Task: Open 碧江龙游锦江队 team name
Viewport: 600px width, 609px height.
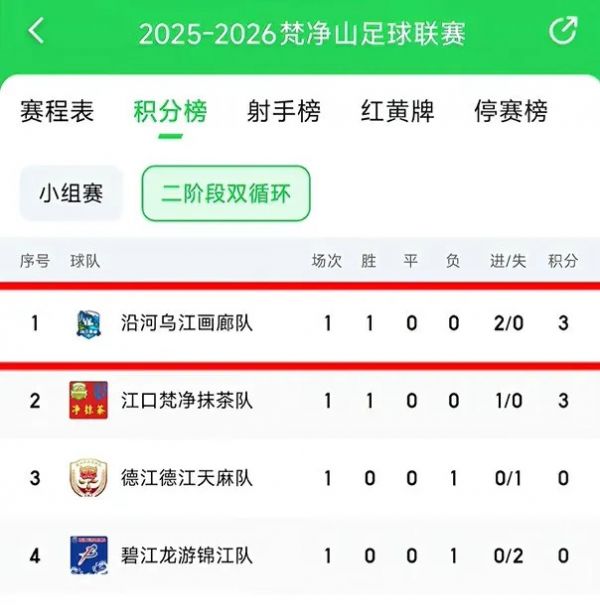Action: point(186,556)
